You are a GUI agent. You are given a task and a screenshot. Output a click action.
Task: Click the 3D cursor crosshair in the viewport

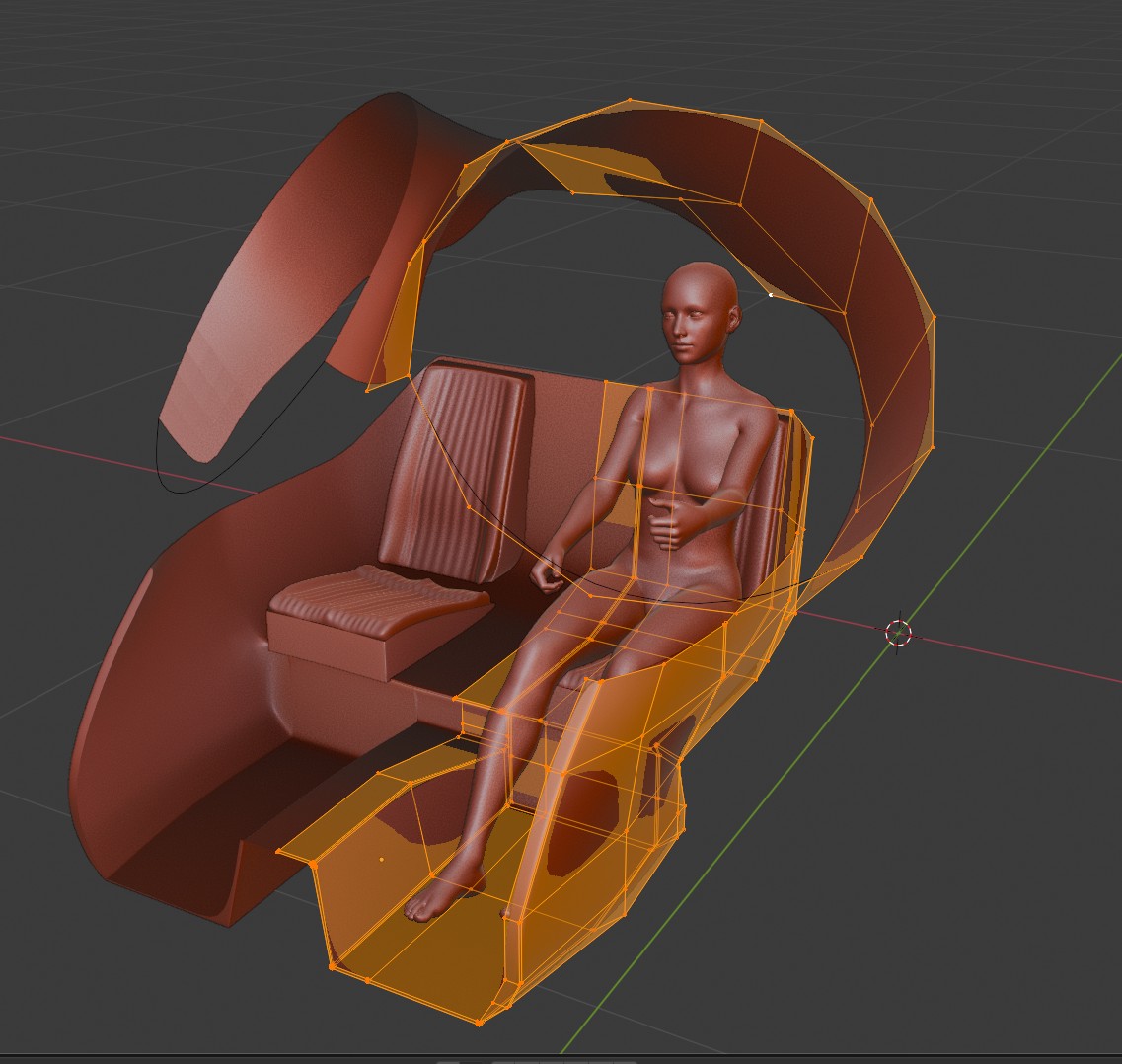(898, 634)
